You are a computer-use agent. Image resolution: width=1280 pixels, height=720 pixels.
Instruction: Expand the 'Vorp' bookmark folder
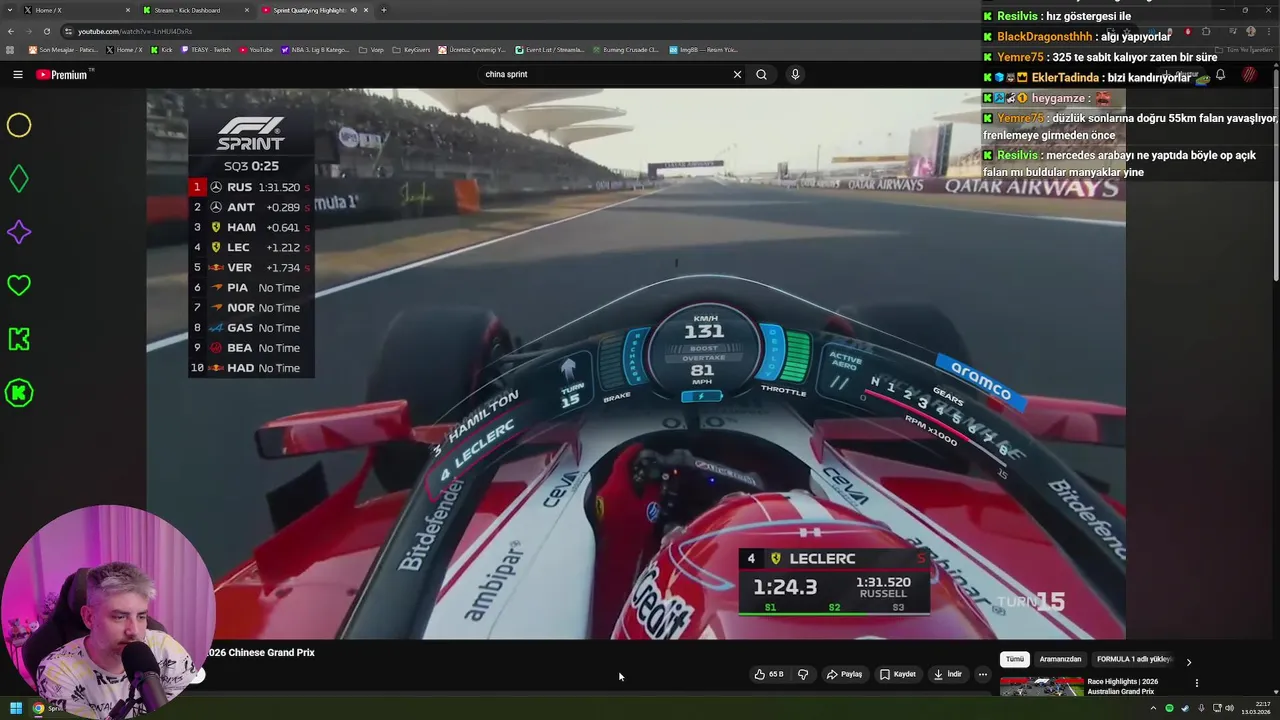[371, 50]
